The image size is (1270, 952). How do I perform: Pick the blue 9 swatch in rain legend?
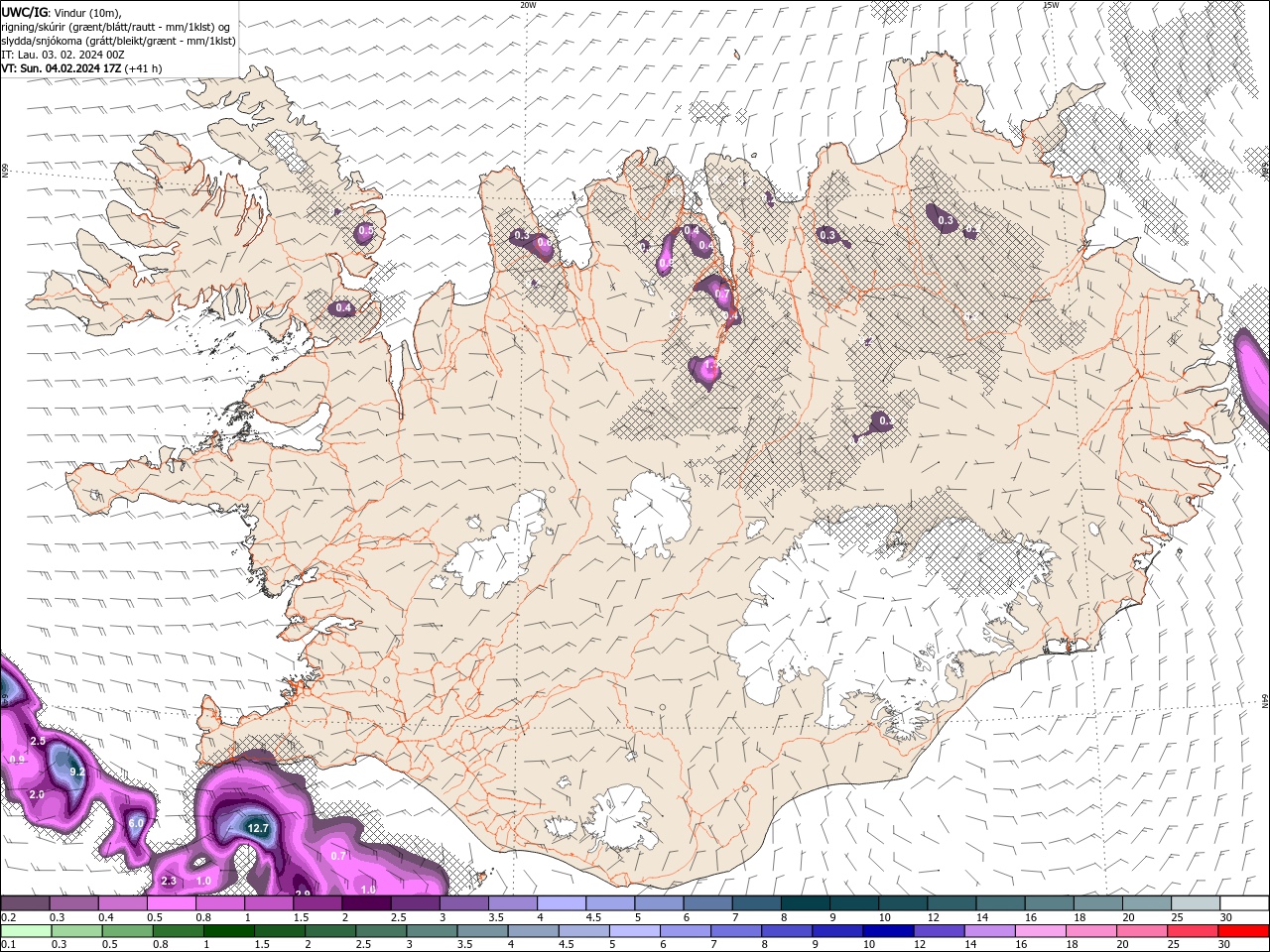pos(838,931)
